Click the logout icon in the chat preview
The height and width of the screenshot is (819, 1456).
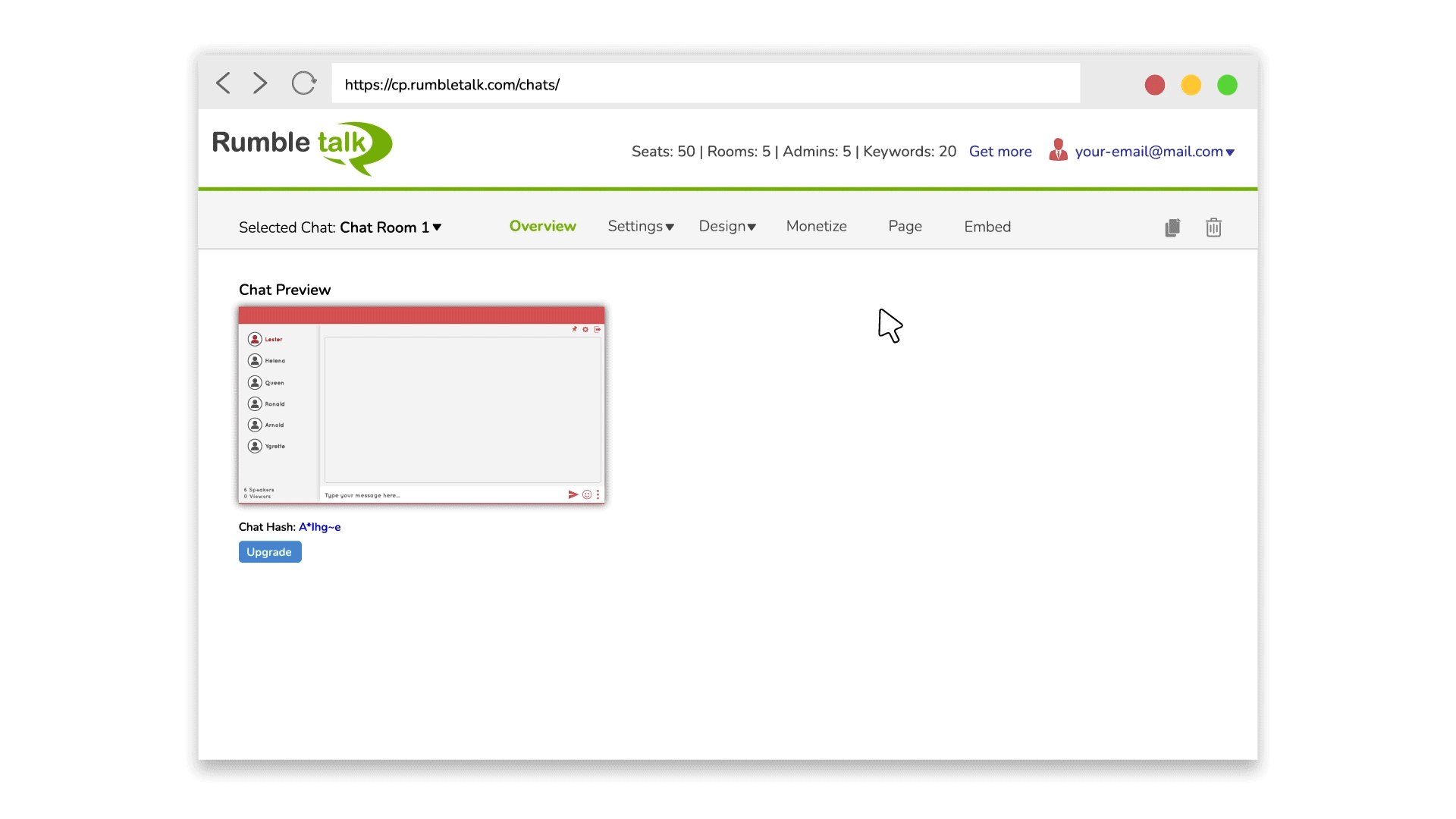pos(598,329)
